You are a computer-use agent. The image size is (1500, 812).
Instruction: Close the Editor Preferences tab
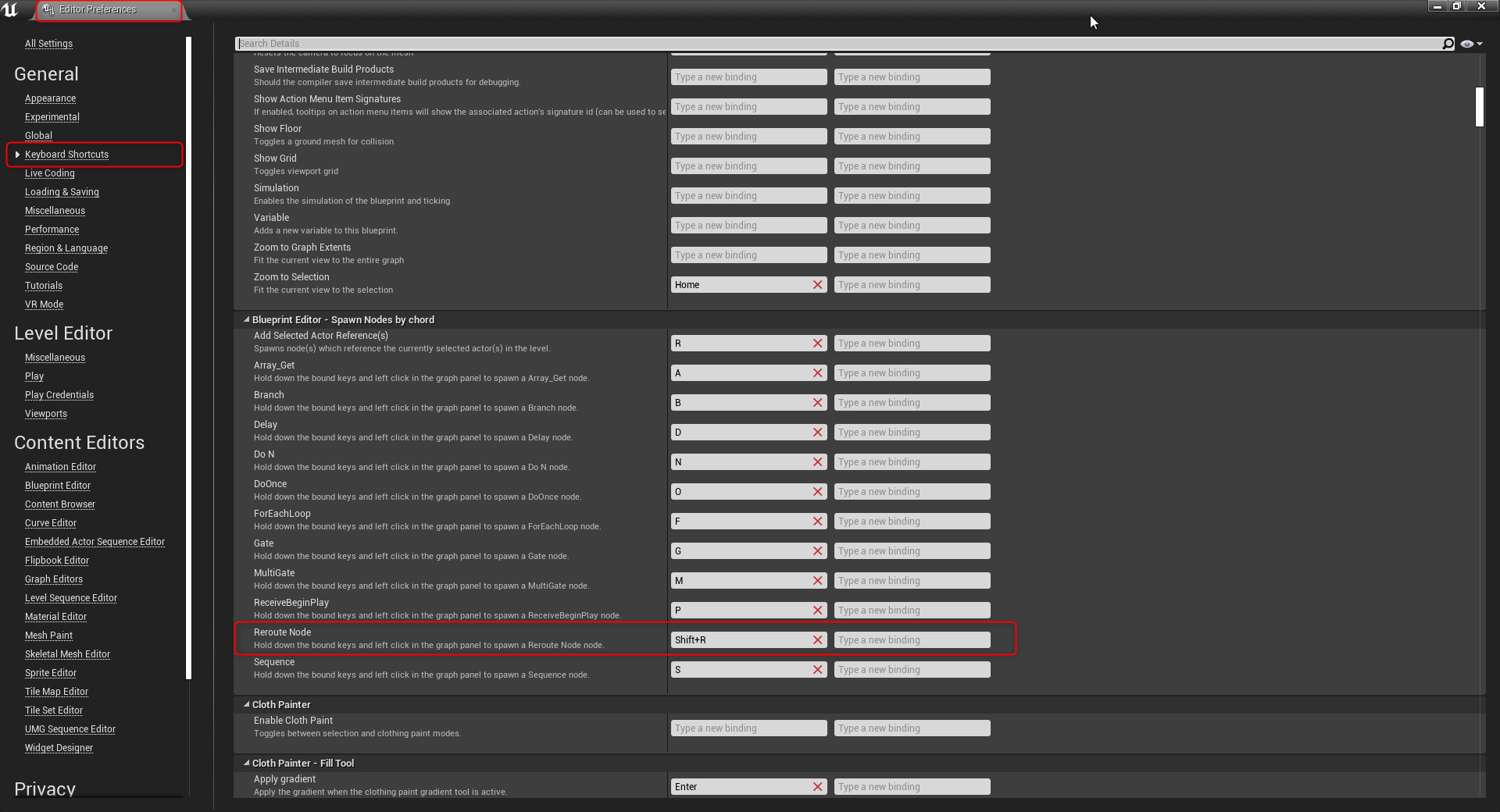(x=173, y=10)
